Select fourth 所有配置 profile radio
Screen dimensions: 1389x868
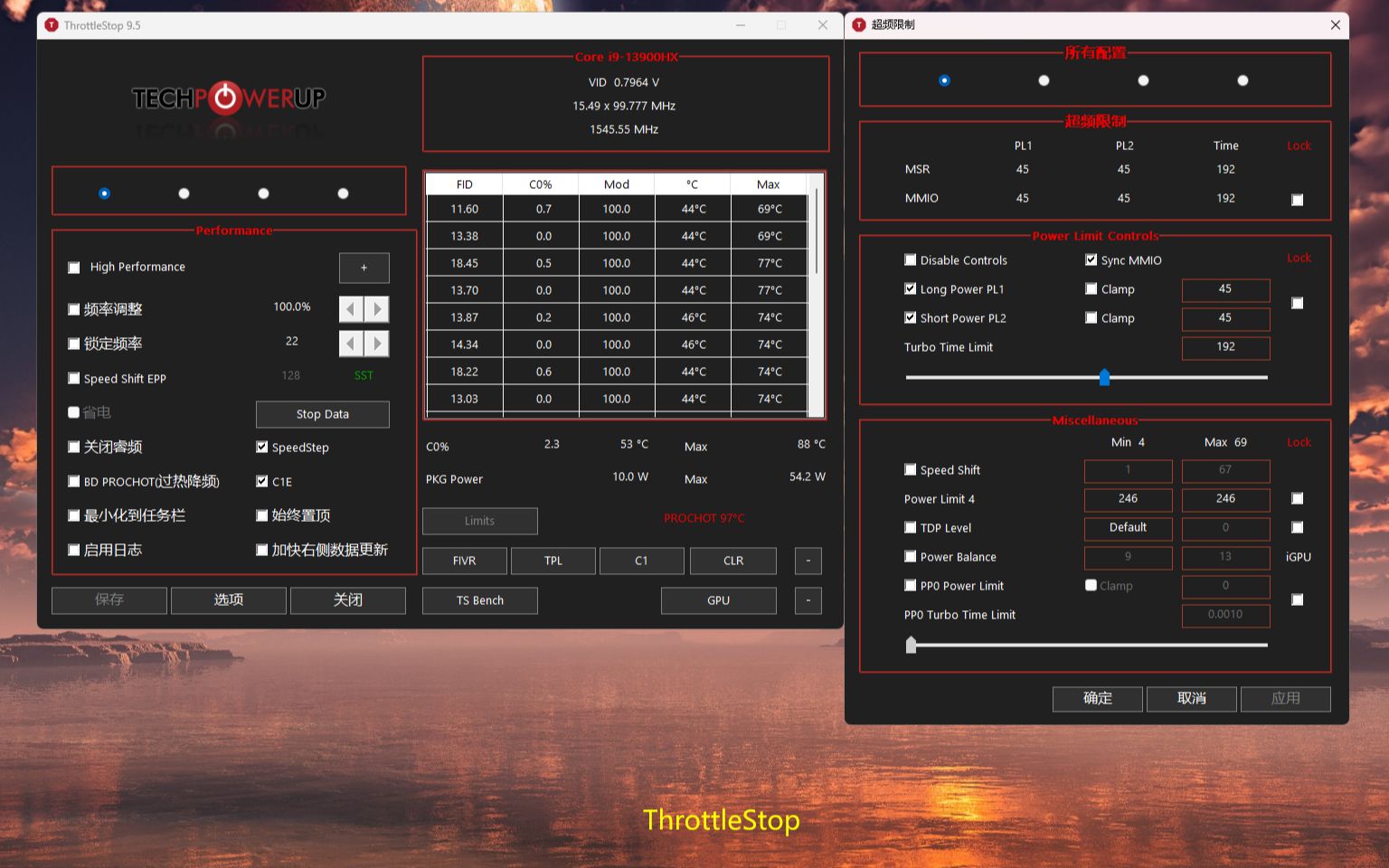[1243, 80]
